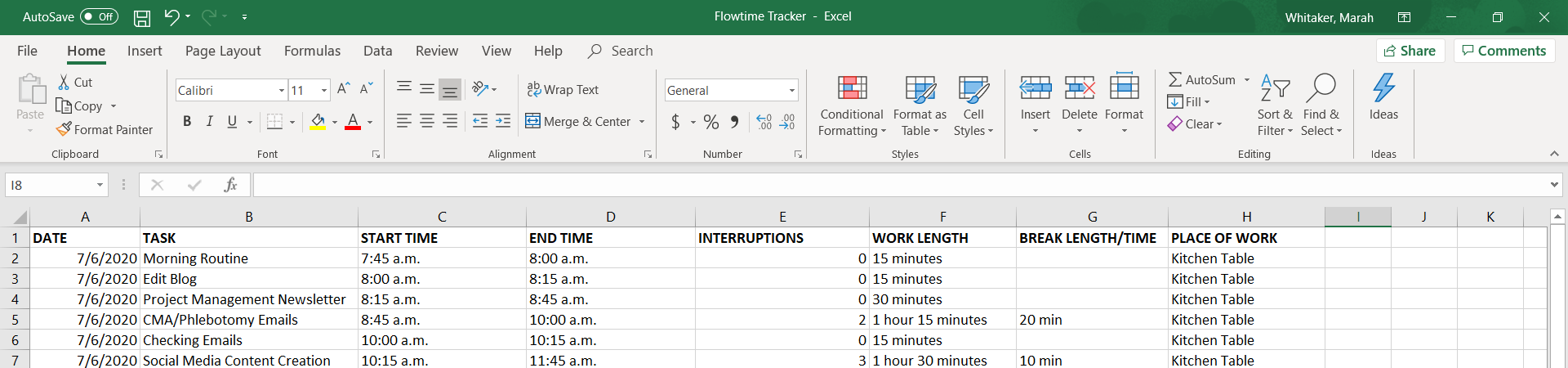Toggle the AutoSave switch

pyautogui.click(x=99, y=17)
